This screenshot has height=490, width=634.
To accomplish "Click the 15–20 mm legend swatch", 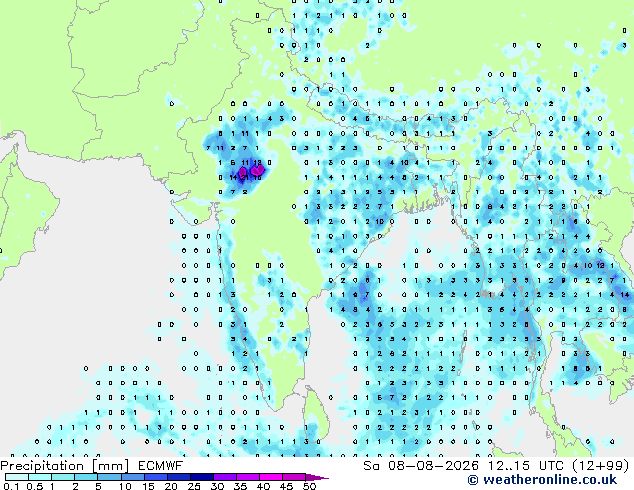I will [x=155, y=477].
